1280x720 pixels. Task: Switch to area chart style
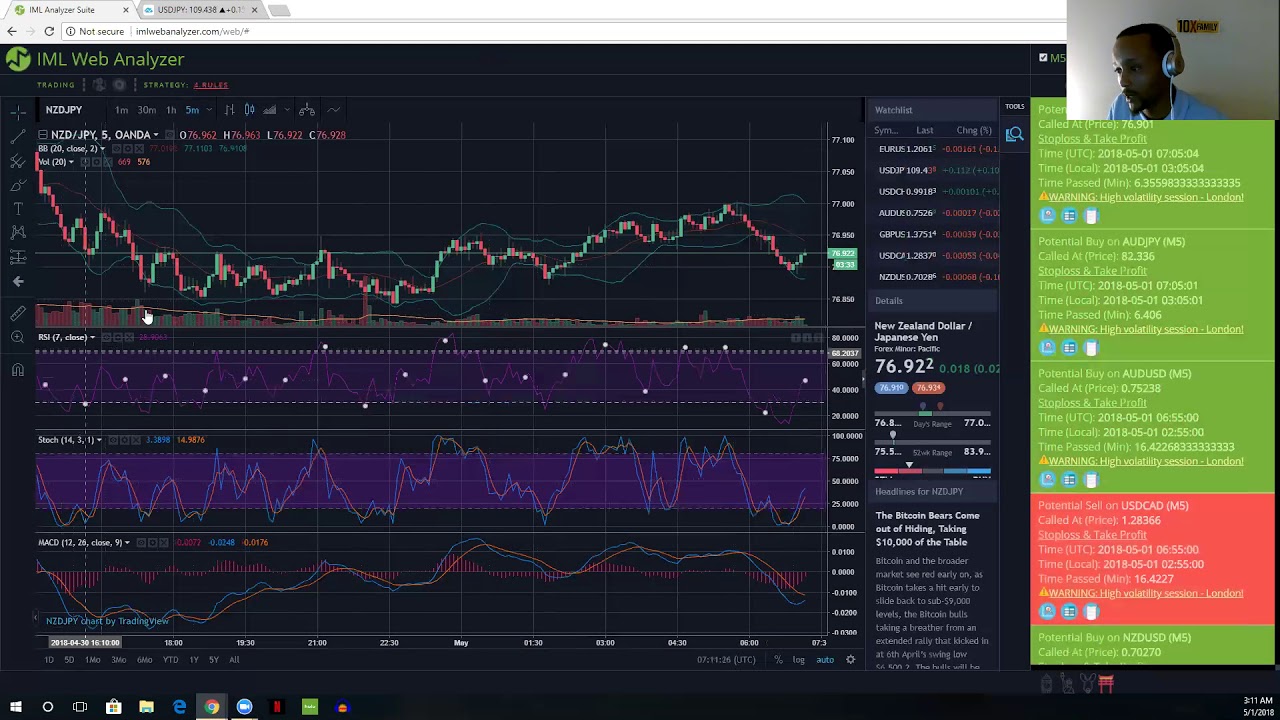pos(270,110)
